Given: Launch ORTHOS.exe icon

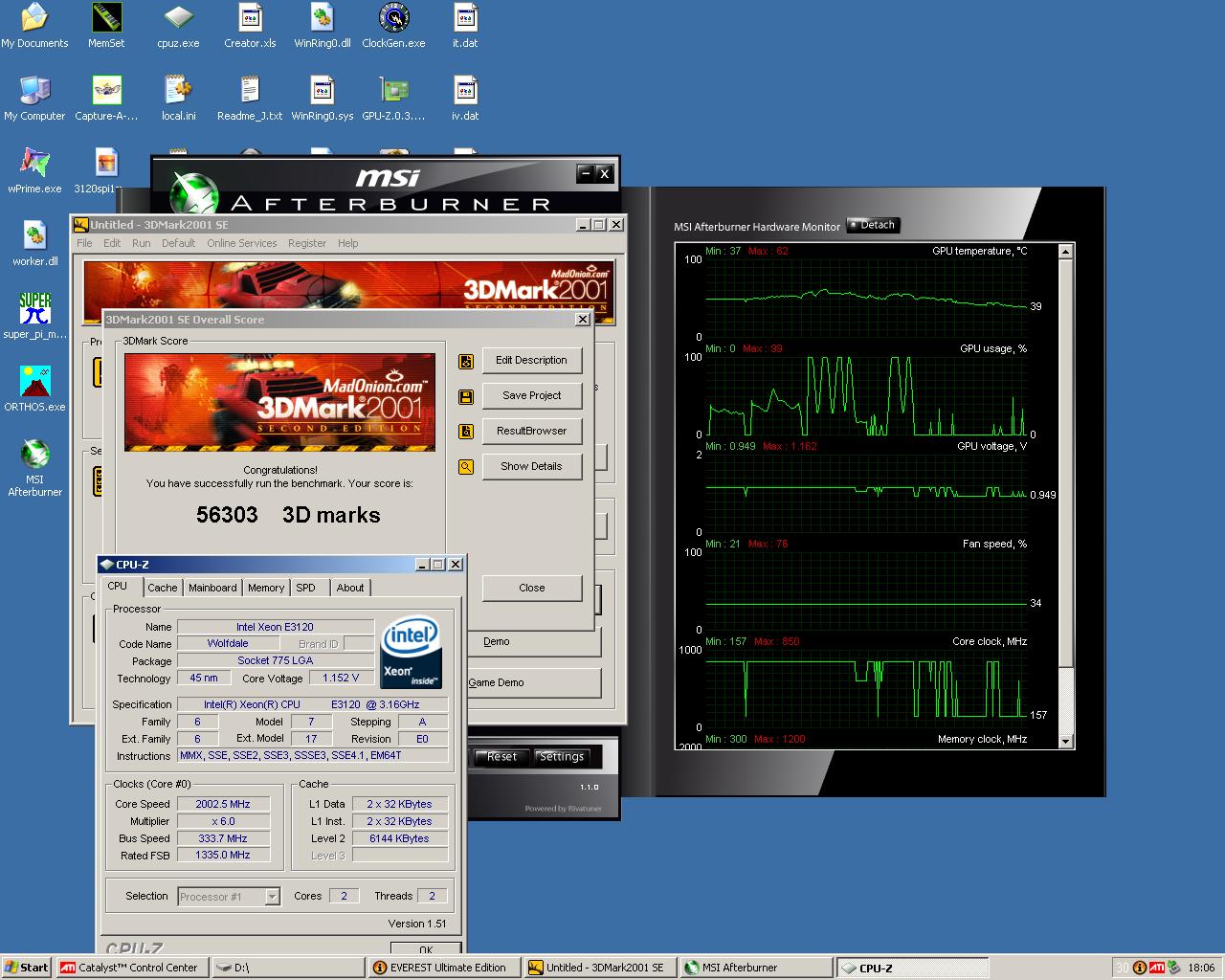Looking at the screenshot, I should [x=34, y=390].
